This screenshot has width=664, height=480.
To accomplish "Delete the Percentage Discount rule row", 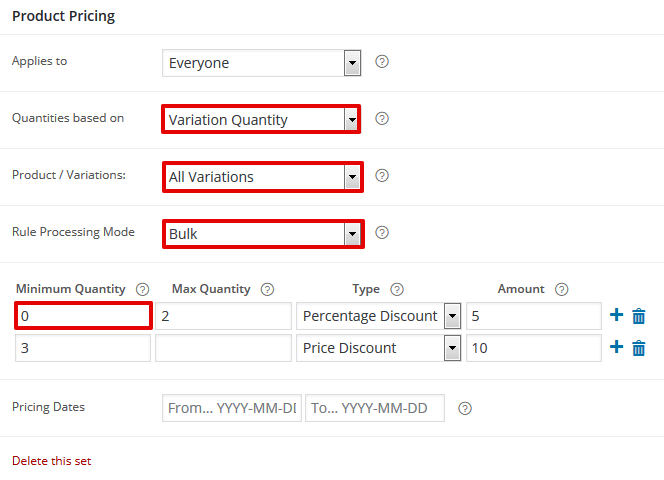I will [x=639, y=316].
